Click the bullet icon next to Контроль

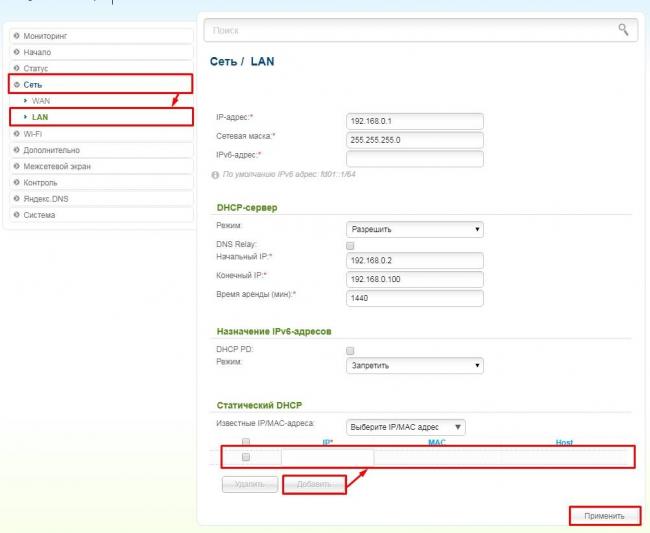[x=17, y=182]
